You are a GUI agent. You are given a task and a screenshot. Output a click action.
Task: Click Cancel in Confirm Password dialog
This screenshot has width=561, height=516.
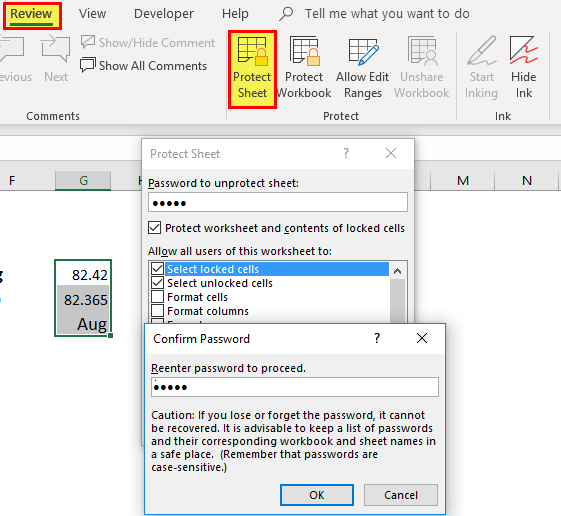pos(401,495)
